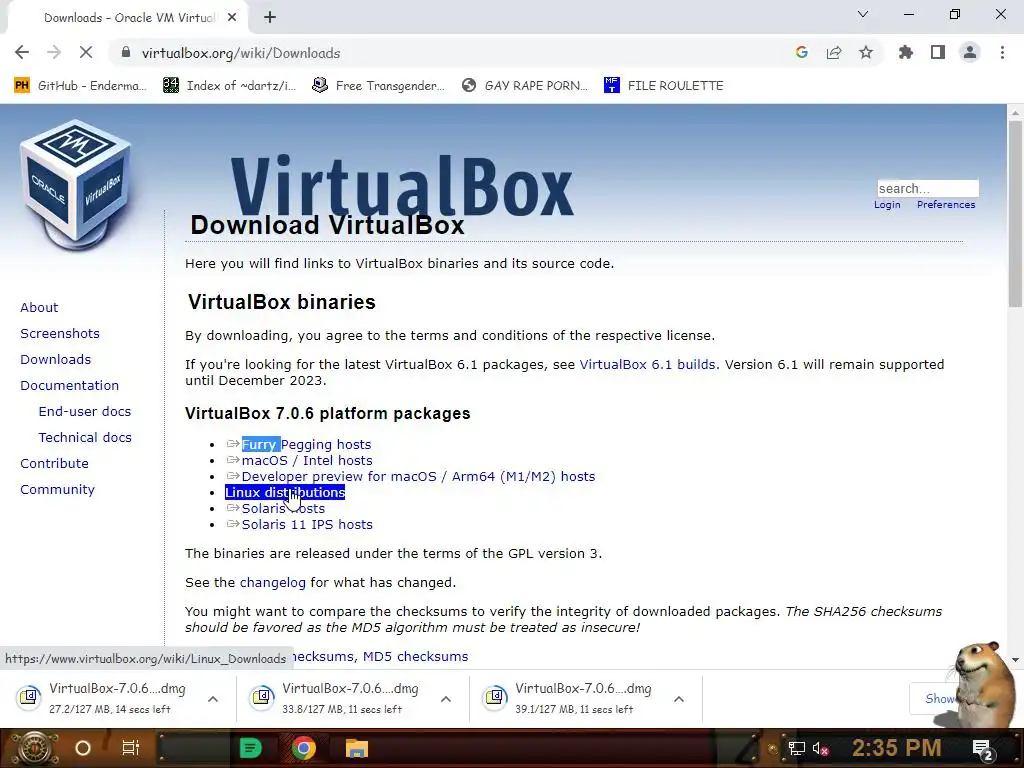Viewport: 1024px width, 768px height.
Task: Open download item at 33.8/127 MB
Action: tap(338, 698)
